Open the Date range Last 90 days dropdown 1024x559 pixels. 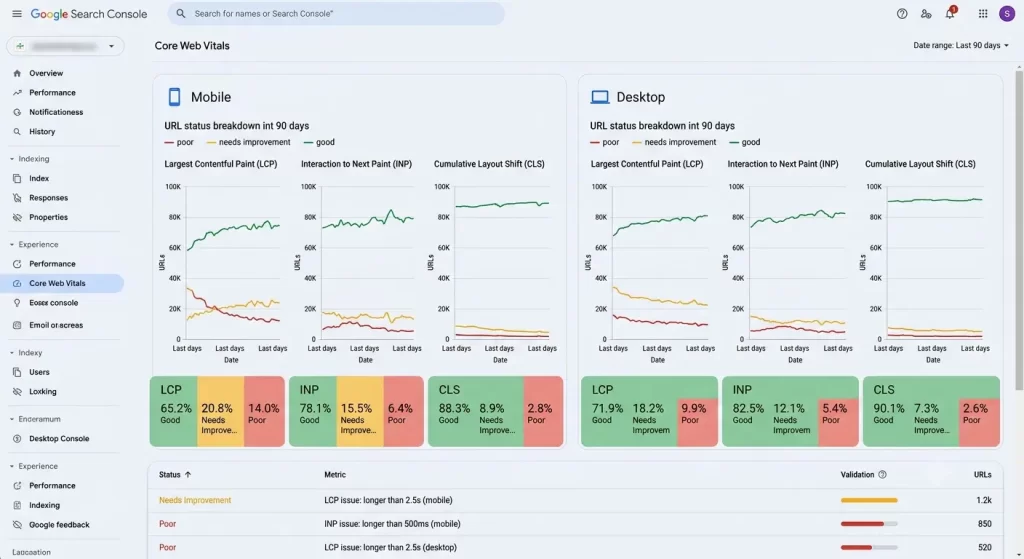coord(961,46)
